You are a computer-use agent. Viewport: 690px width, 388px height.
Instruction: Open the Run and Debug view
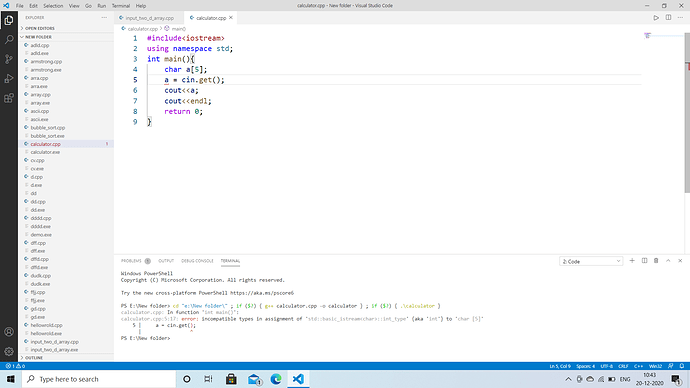pyautogui.click(x=9, y=78)
